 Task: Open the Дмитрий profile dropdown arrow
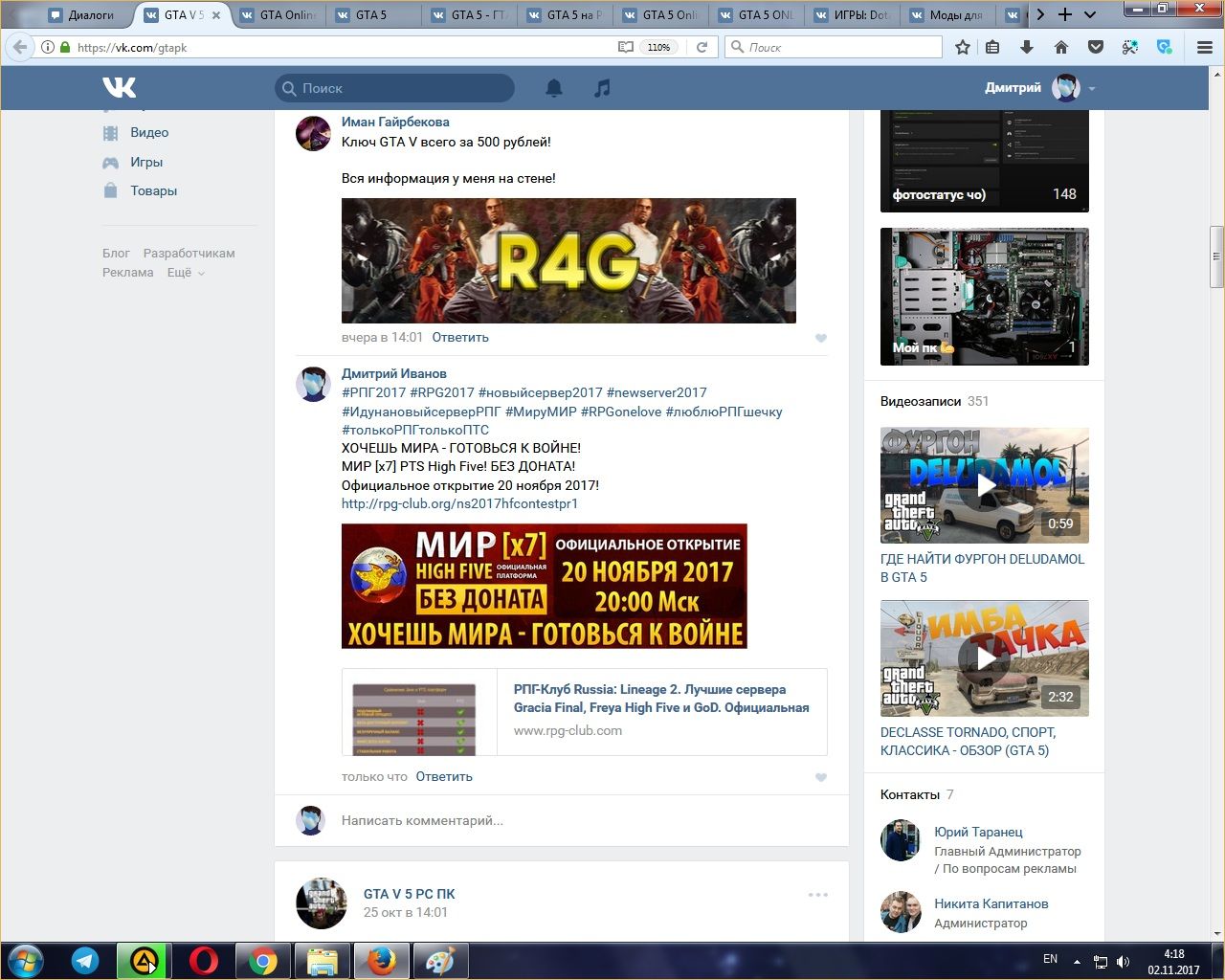[x=1092, y=89]
